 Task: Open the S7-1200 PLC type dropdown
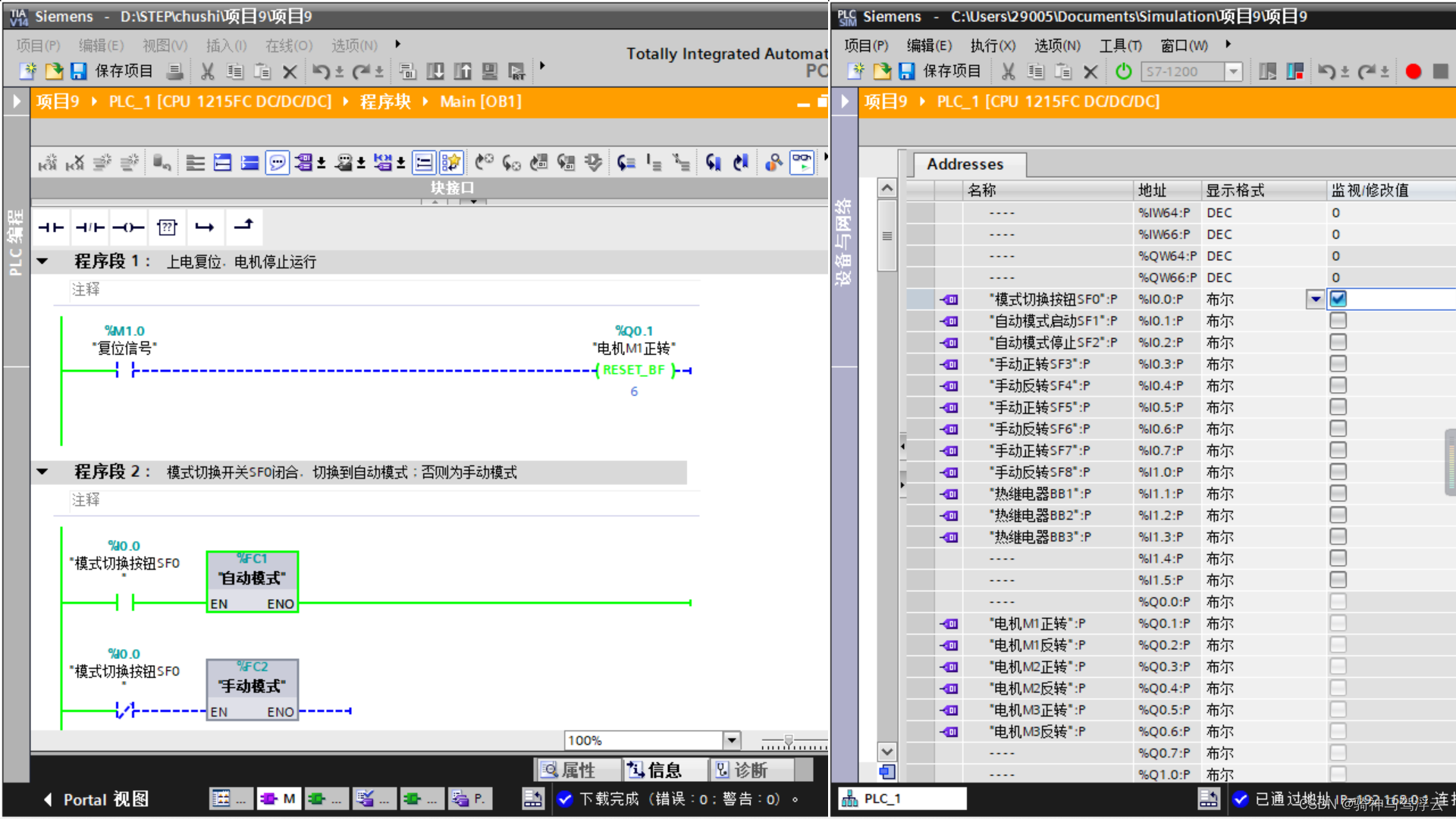pyautogui.click(x=1234, y=71)
